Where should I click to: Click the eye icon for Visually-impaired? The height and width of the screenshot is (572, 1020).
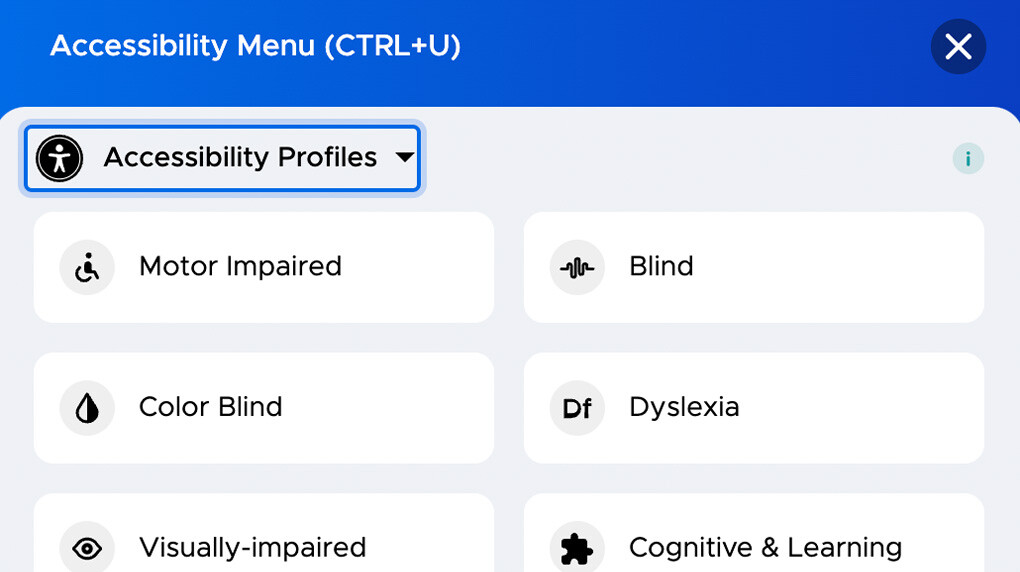pos(87,548)
